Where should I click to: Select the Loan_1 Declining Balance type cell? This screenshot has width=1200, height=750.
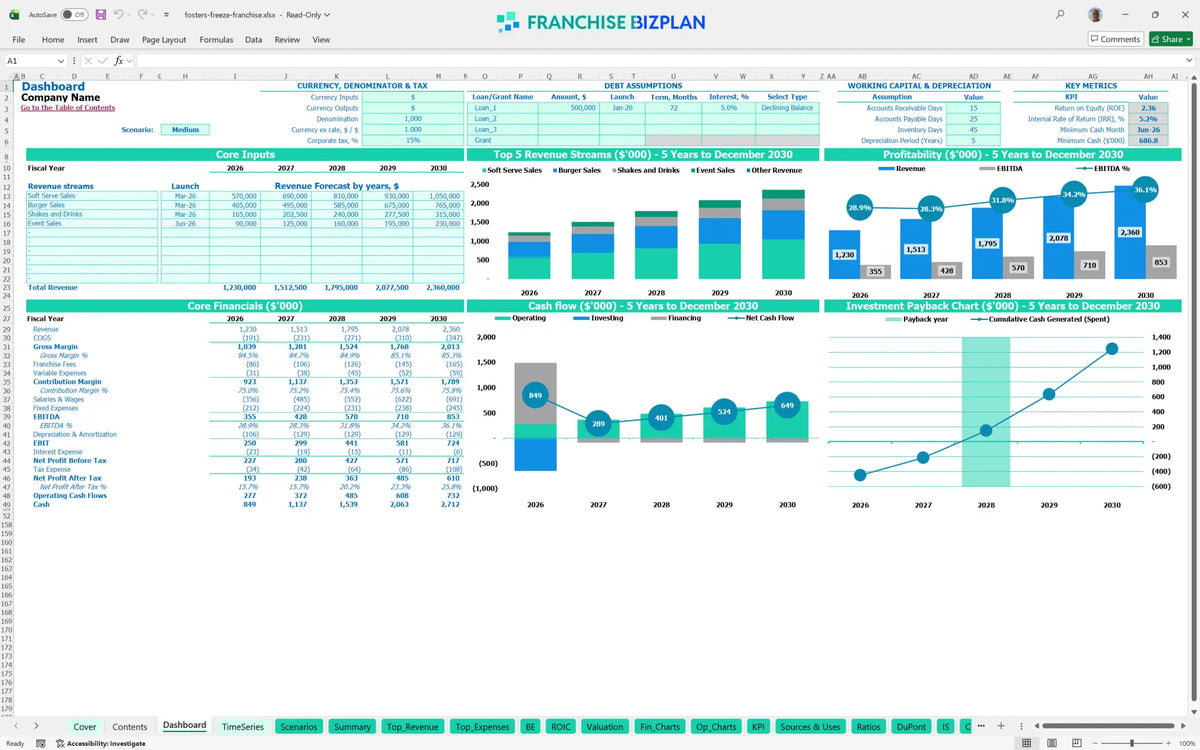click(787, 108)
